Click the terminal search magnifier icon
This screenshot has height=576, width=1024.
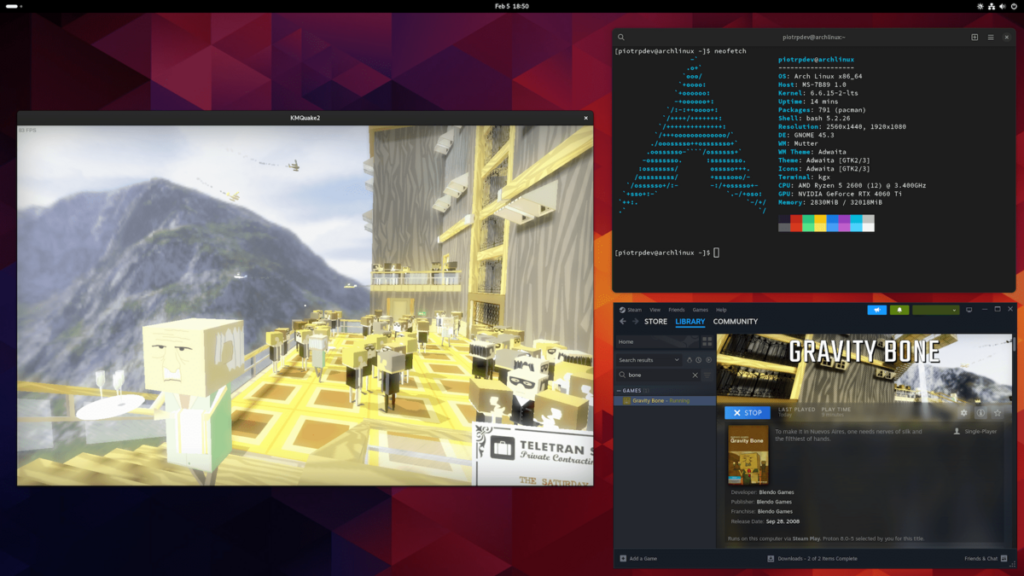[622, 37]
